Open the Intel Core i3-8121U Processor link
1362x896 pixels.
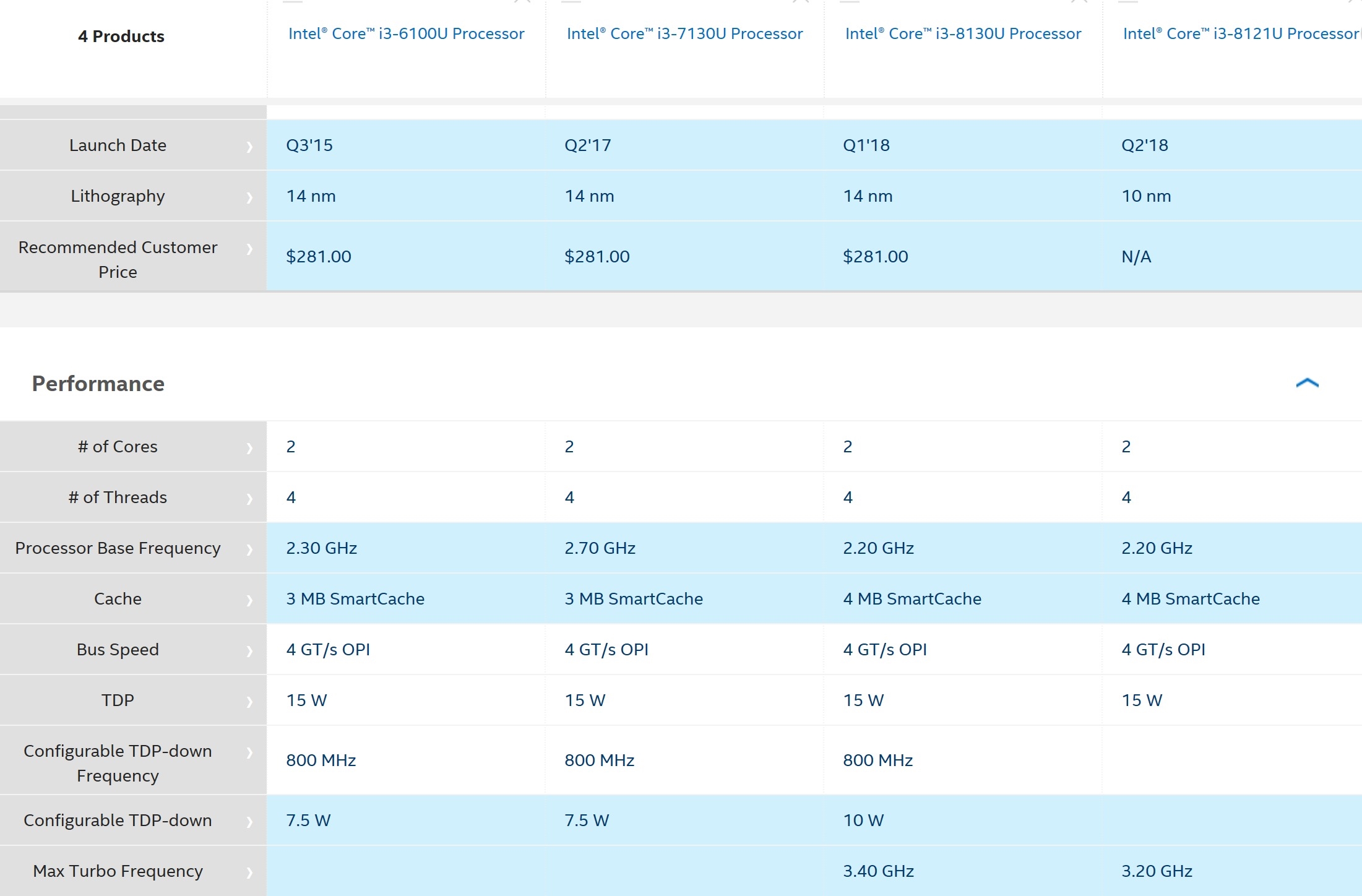[x=1240, y=33]
